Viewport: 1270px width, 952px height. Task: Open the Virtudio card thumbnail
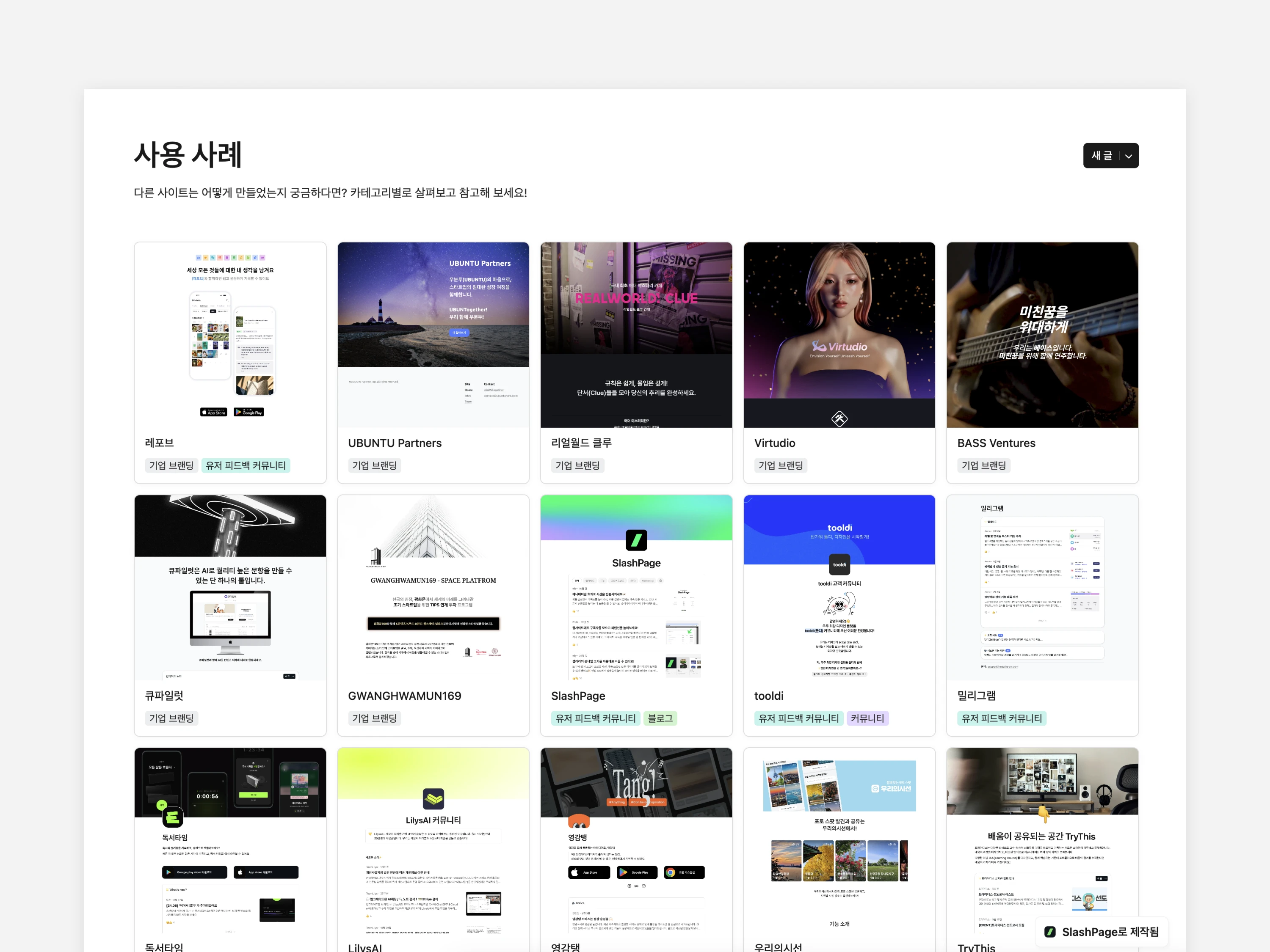839,335
